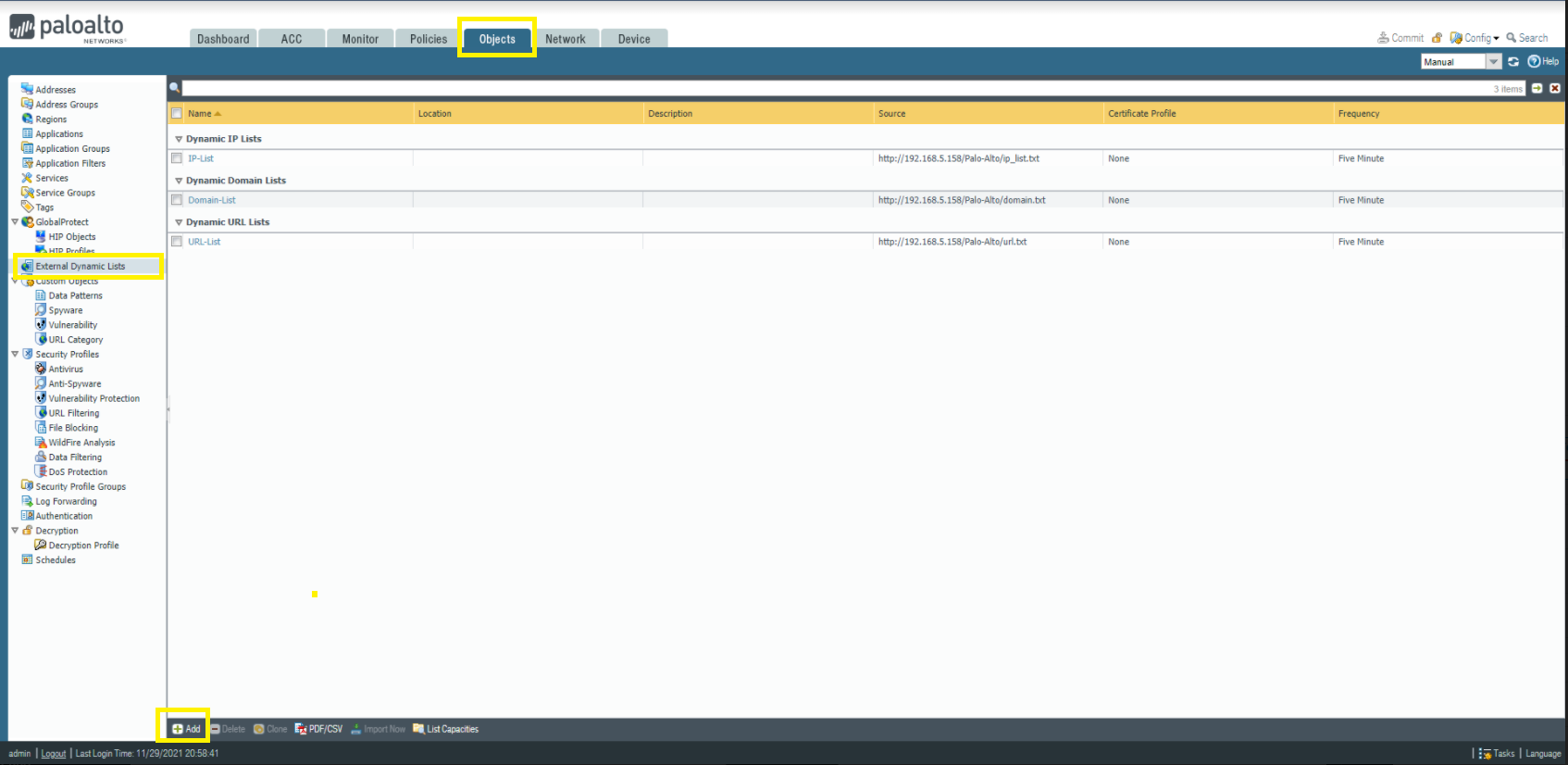Open the Tags section

44,208
